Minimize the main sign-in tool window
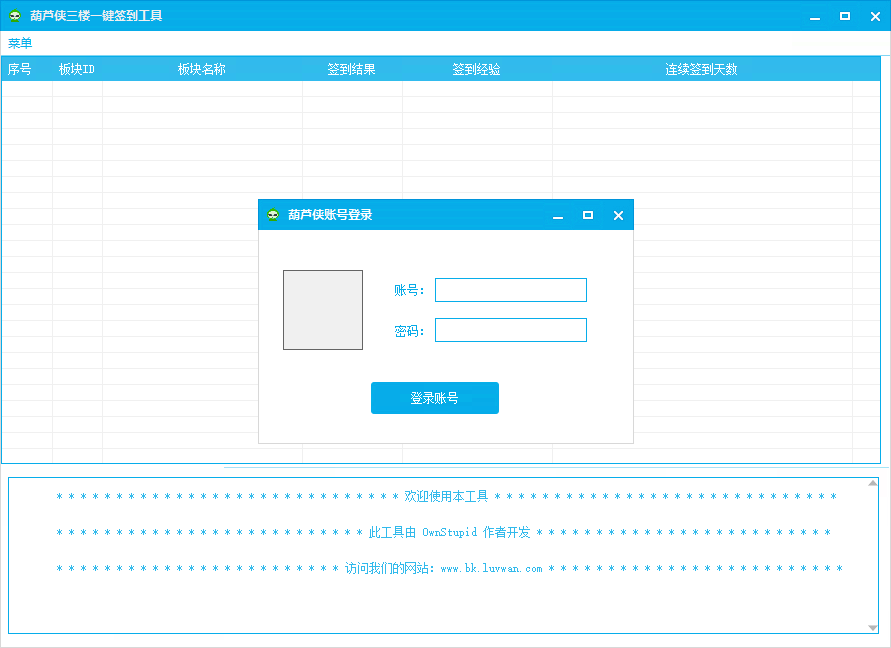This screenshot has width=891, height=648. point(815,16)
